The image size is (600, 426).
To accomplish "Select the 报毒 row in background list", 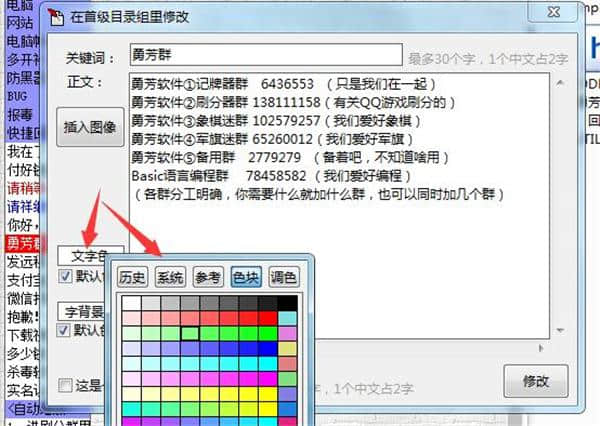I will click(x=23, y=115).
